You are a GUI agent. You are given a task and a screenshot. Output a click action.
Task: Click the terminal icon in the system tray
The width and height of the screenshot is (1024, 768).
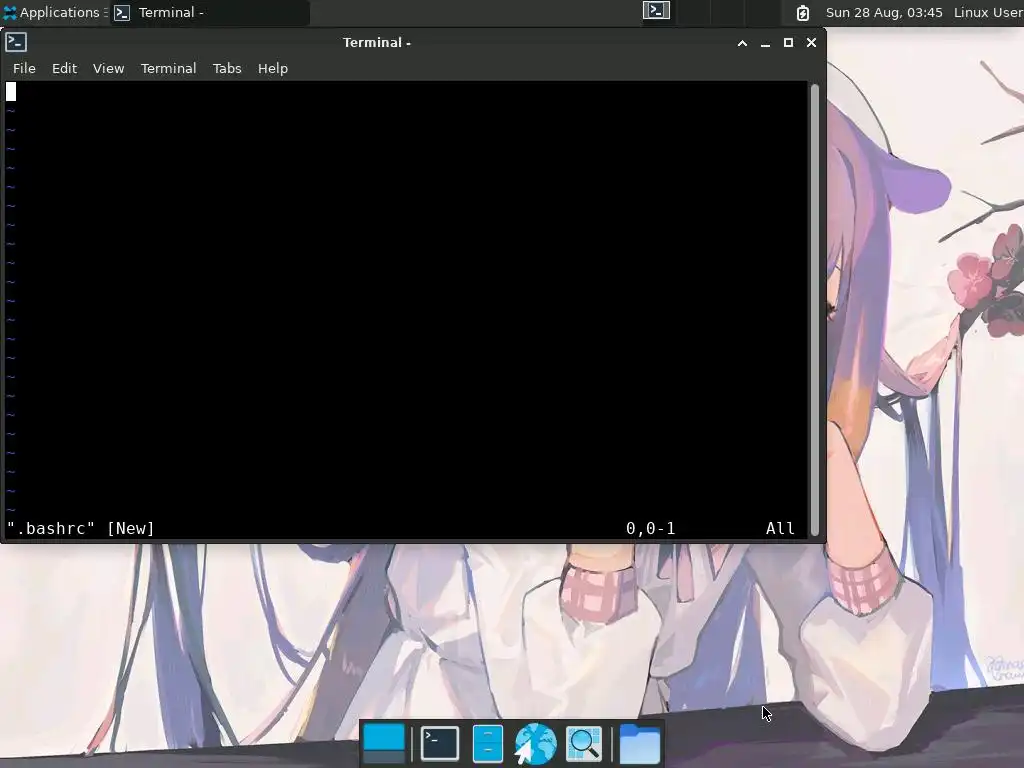coord(656,10)
